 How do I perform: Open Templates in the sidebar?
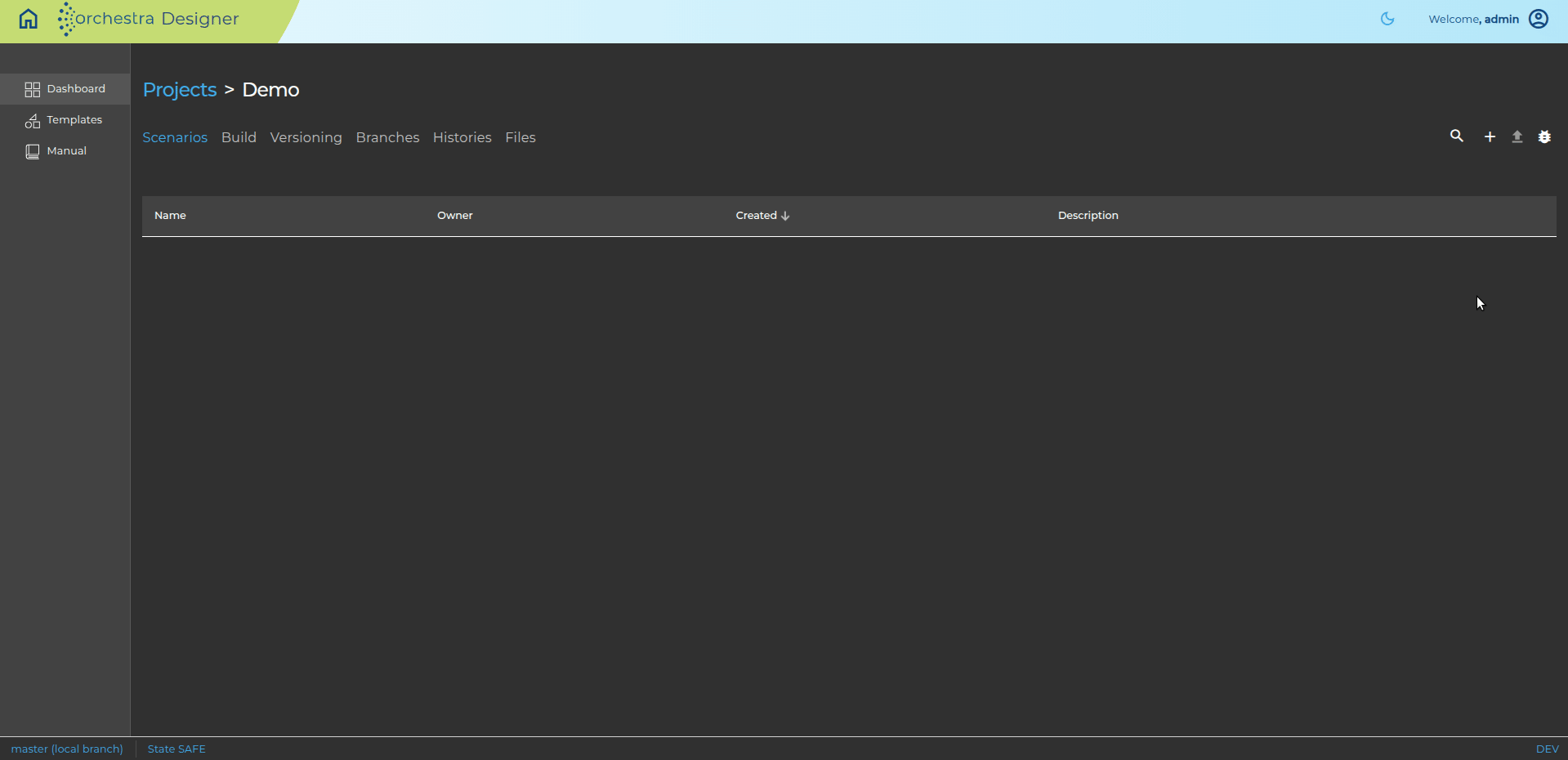pos(65,120)
